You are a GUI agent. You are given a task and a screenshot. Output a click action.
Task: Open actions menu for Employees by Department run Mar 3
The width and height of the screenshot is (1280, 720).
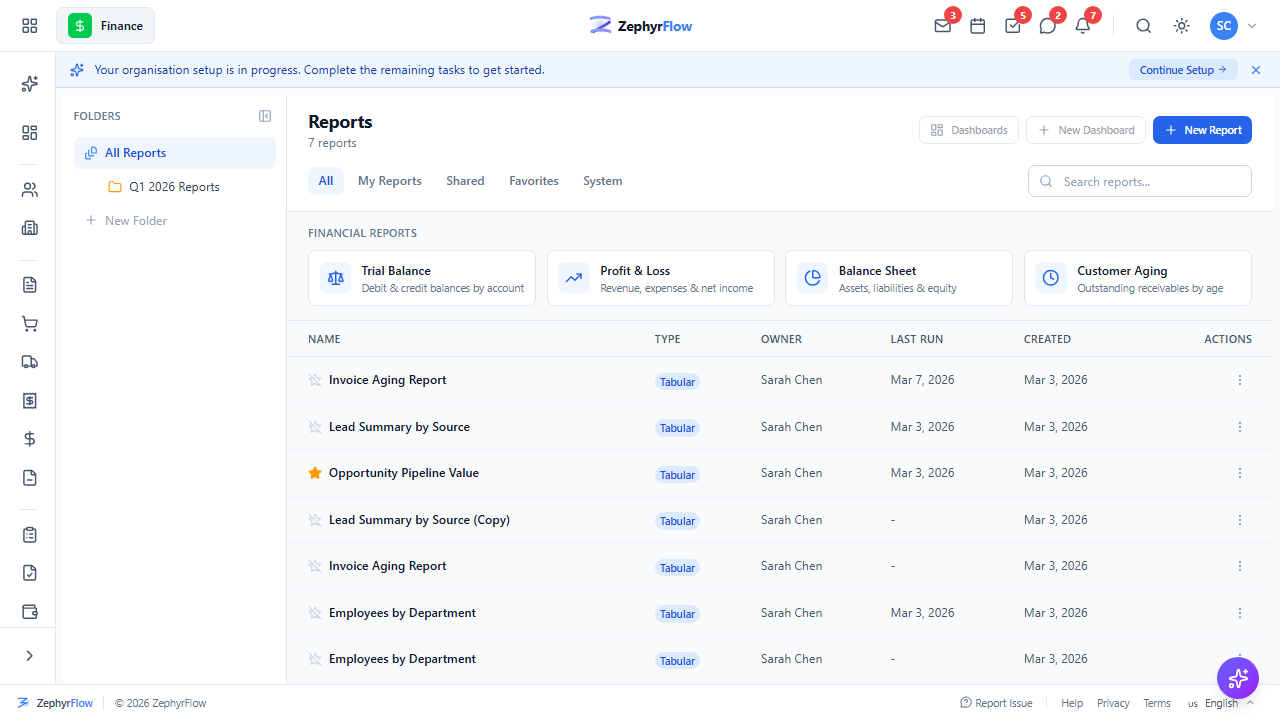(1240, 613)
